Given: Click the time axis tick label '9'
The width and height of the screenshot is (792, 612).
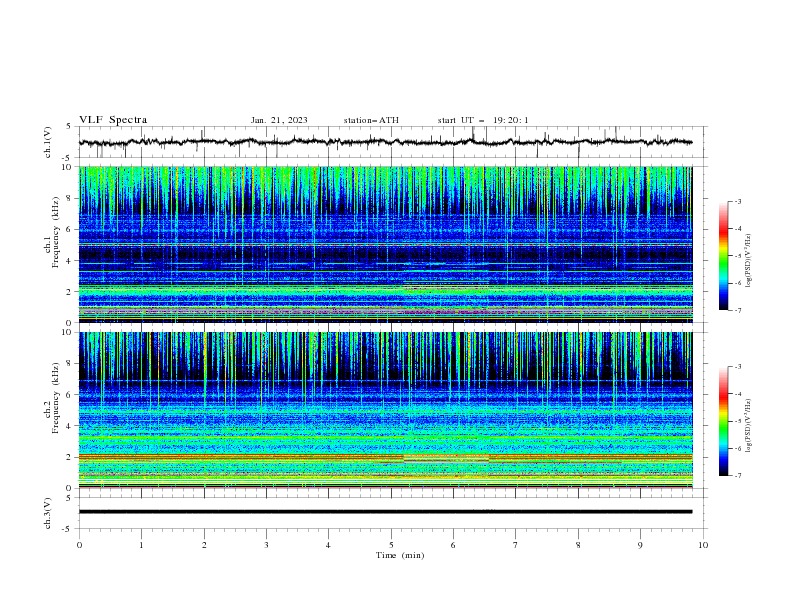Looking at the screenshot, I should 640,545.
